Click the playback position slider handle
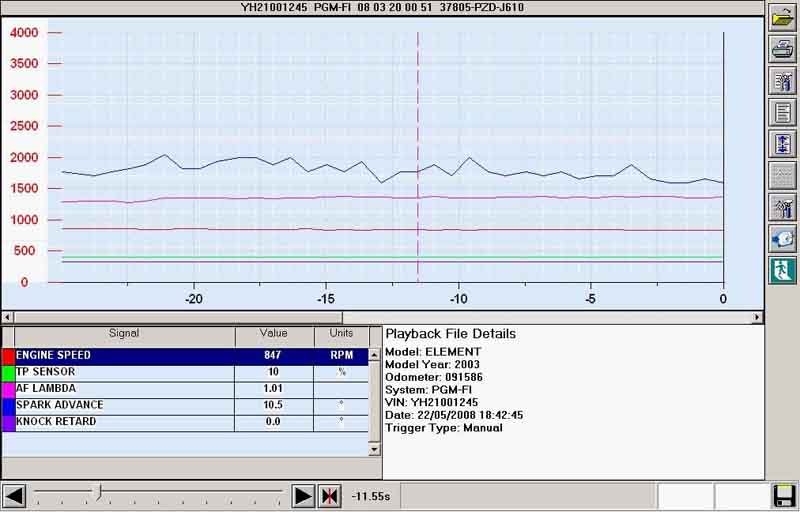The width and height of the screenshot is (800, 512). click(97, 492)
